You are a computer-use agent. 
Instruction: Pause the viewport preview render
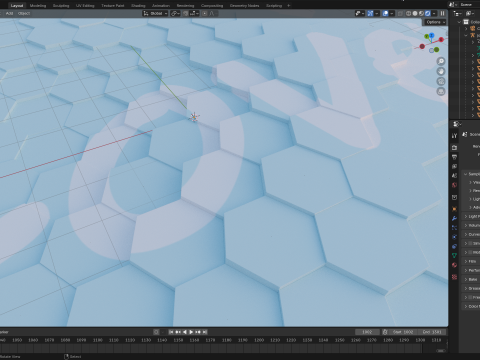(442, 13)
